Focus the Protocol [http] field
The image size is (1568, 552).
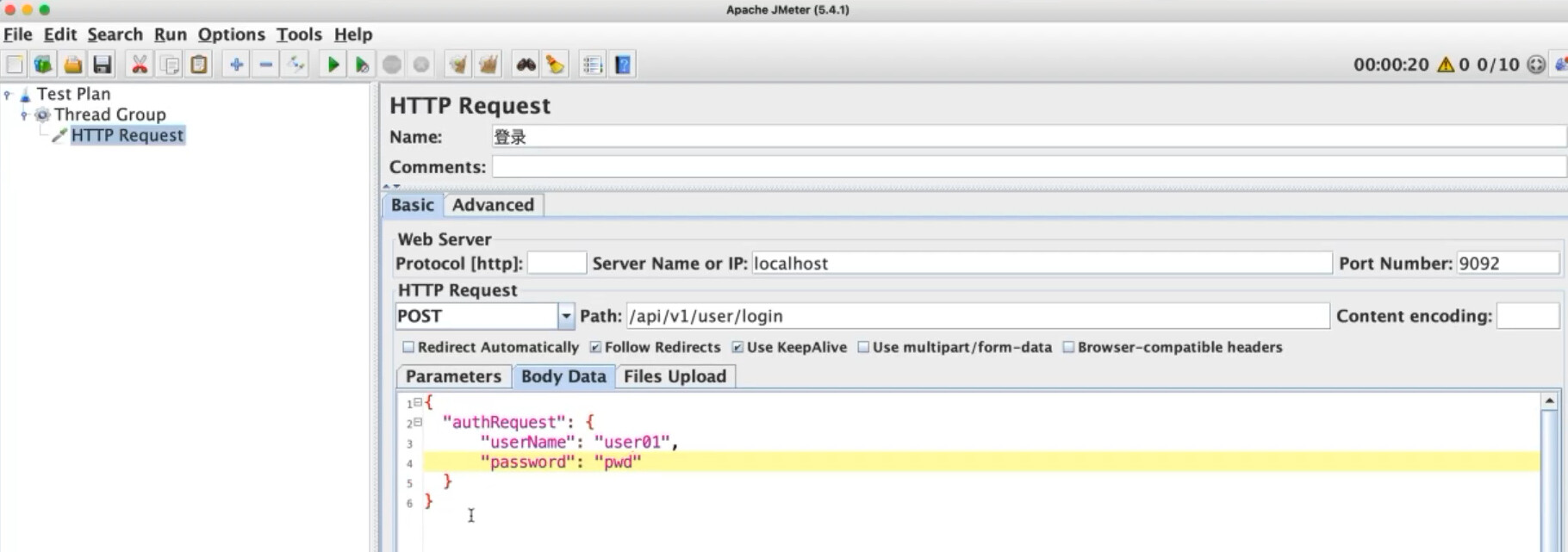coord(557,264)
